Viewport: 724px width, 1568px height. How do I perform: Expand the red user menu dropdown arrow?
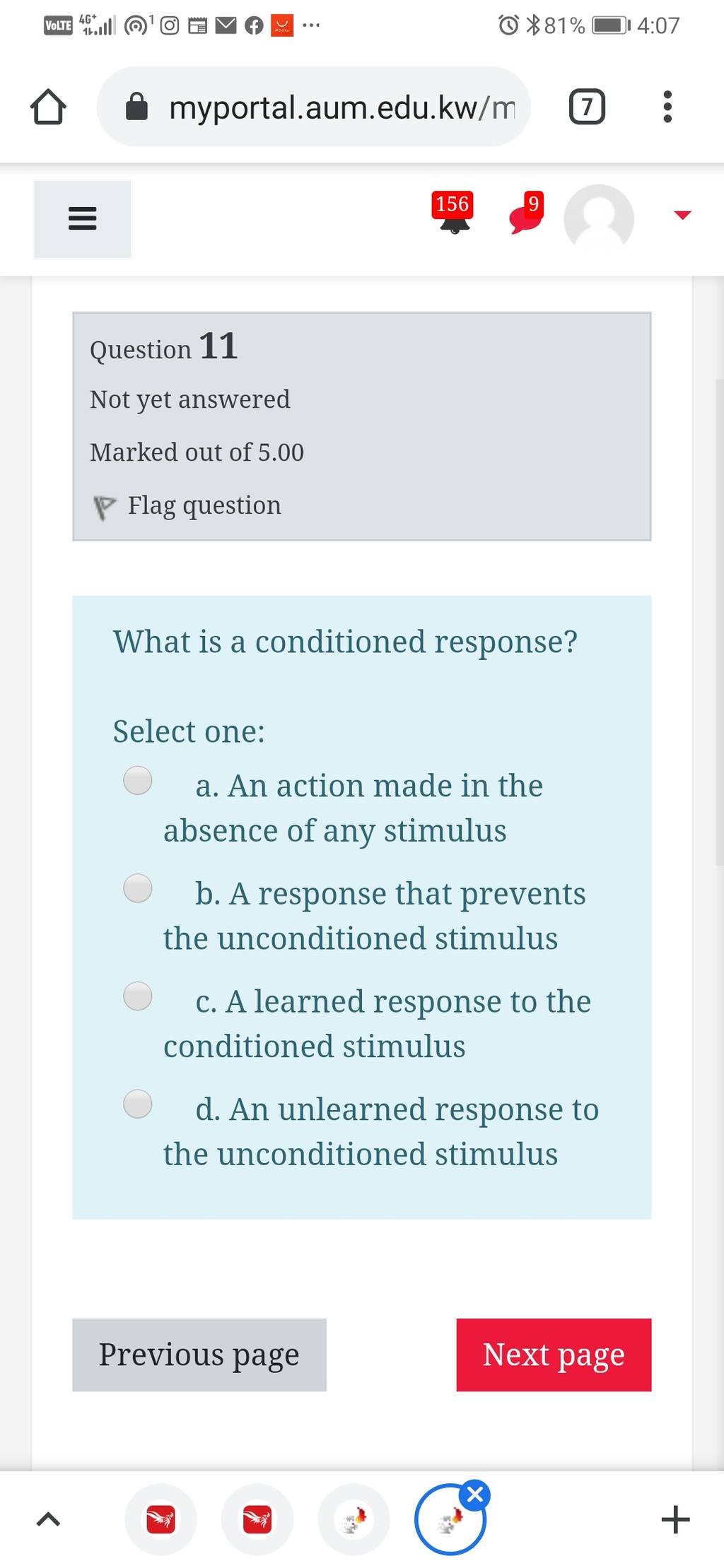682,215
